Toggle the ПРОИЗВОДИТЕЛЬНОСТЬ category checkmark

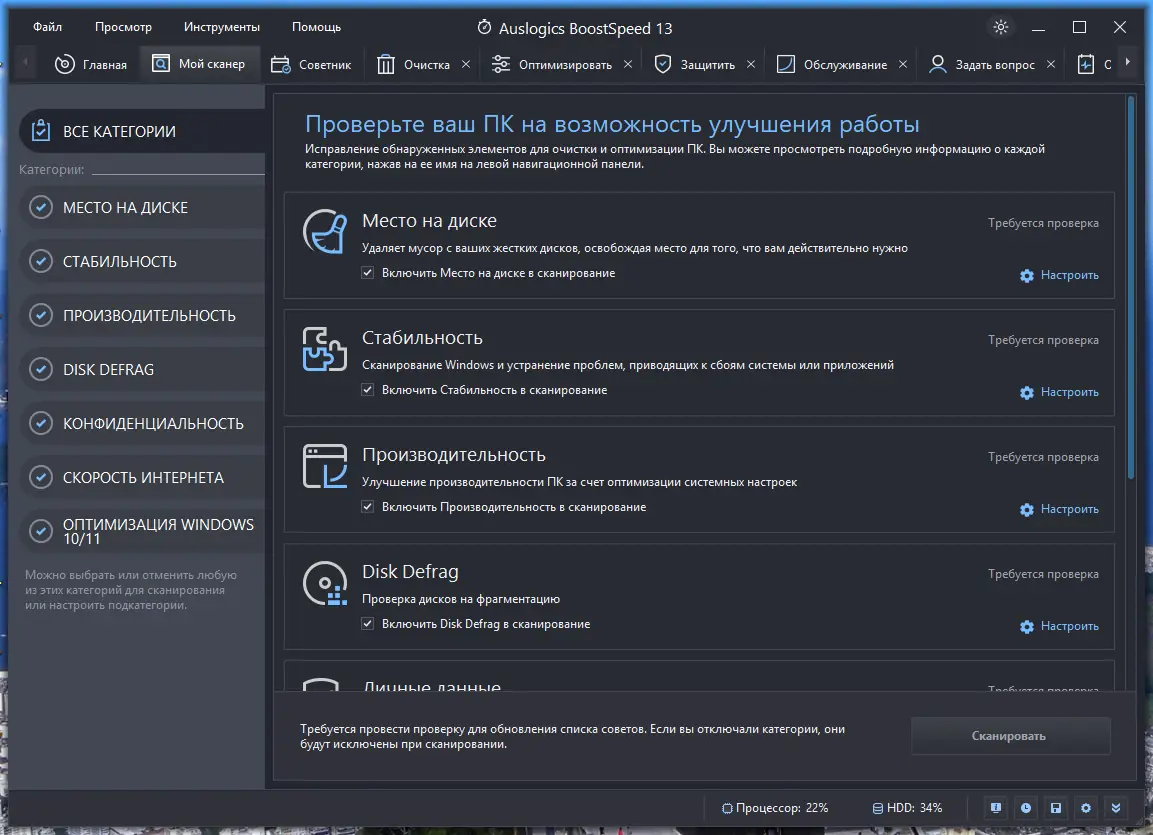[x=40, y=315]
